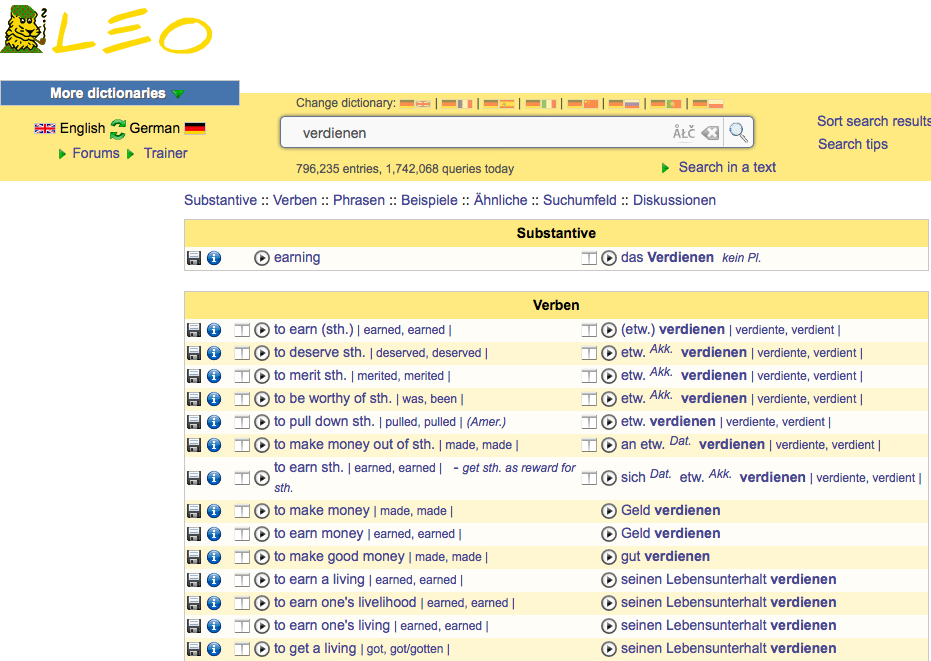Save the "to earn money" entry with disk icon
Viewport: 931px width, 661px height.
pyautogui.click(x=194, y=533)
